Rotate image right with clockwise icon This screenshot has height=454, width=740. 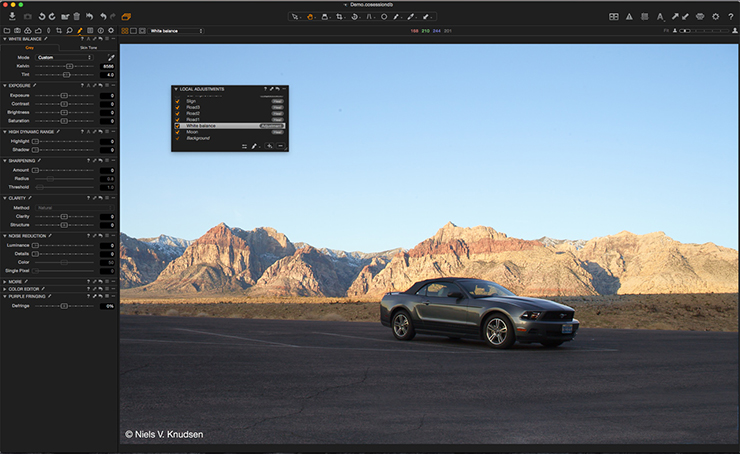(52, 17)
